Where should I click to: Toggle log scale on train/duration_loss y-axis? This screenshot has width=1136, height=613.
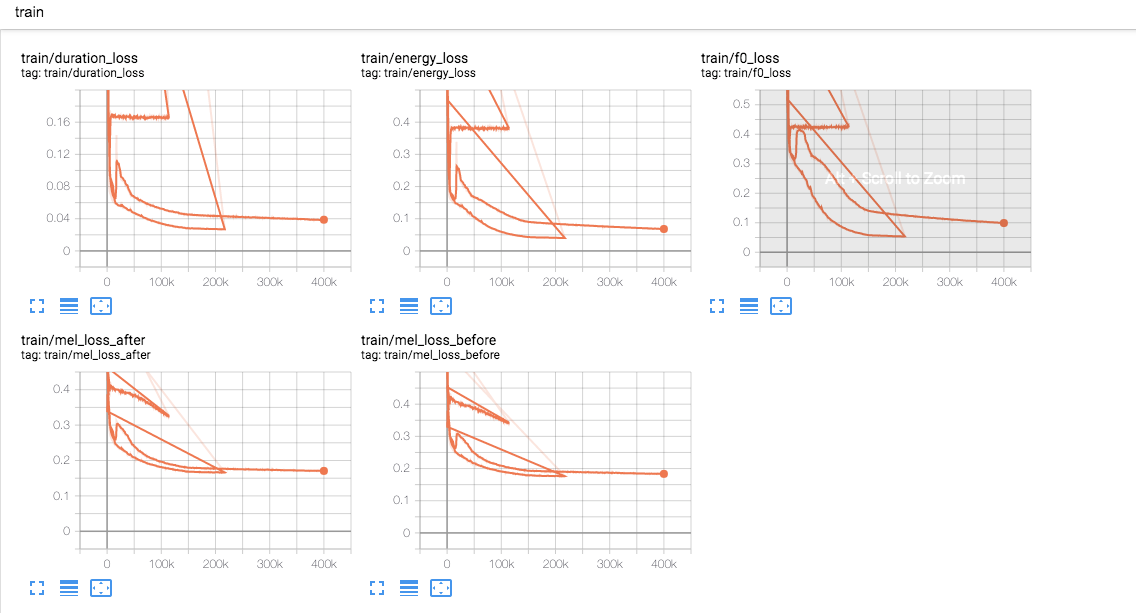pyautogui.click(x=69, y=306)
